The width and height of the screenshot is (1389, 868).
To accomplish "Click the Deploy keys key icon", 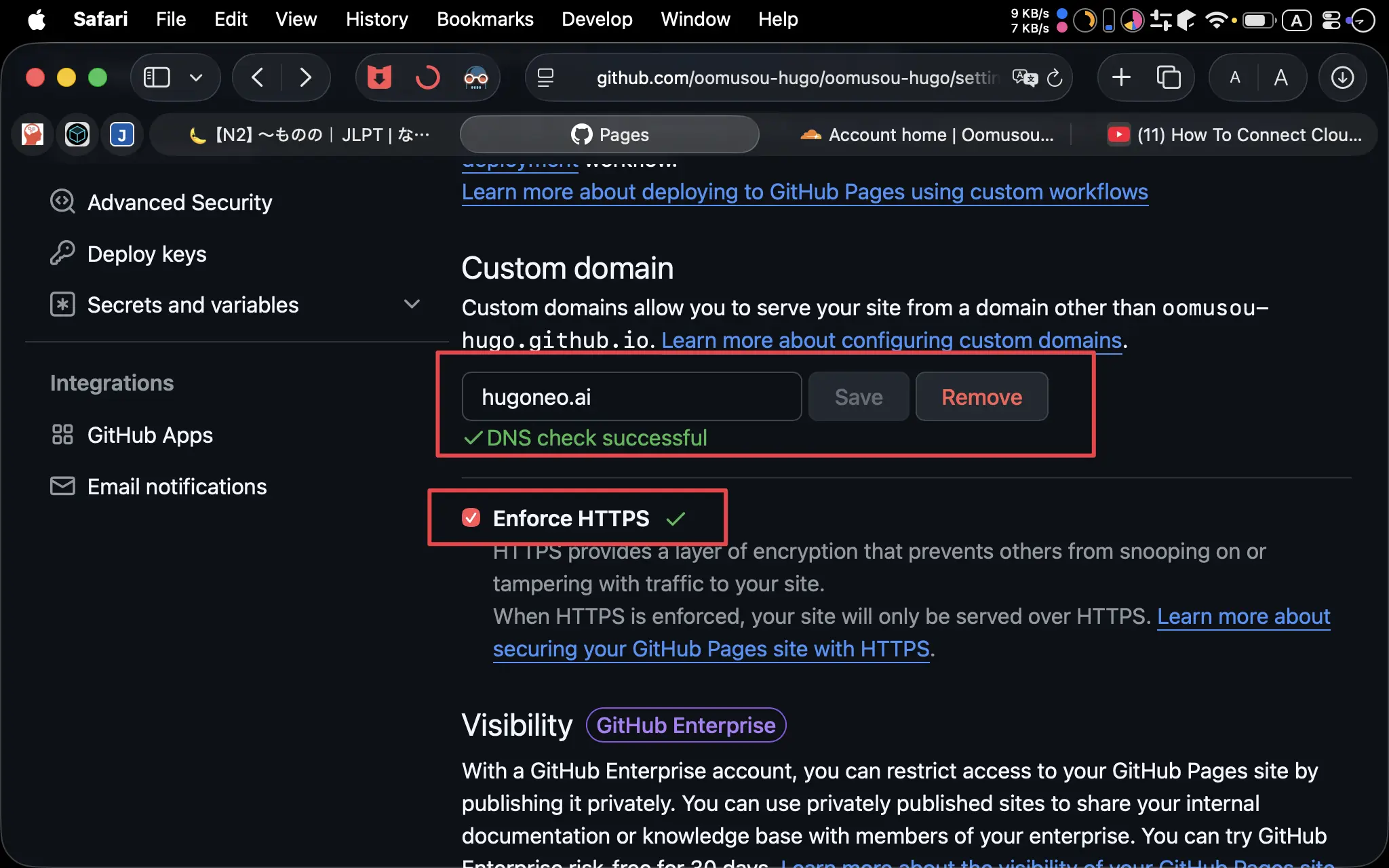I will point(62,253).
